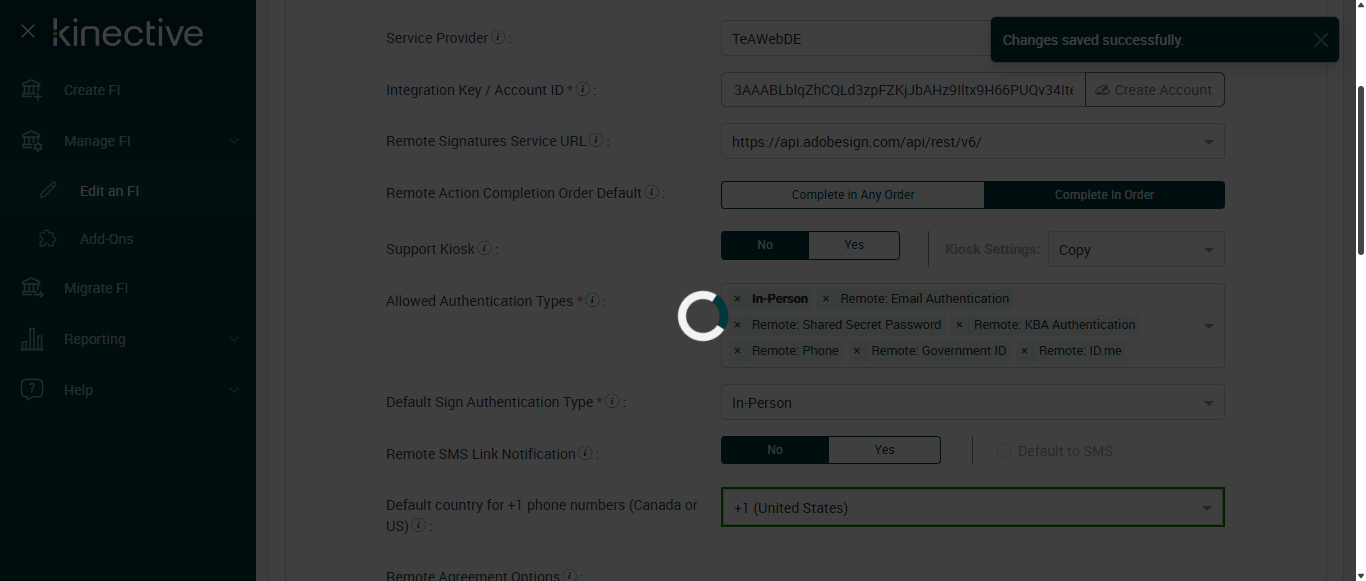Viewport: 1366px width, 581px height.
Task: Click the Create Account button
Action: point(1154,90)
